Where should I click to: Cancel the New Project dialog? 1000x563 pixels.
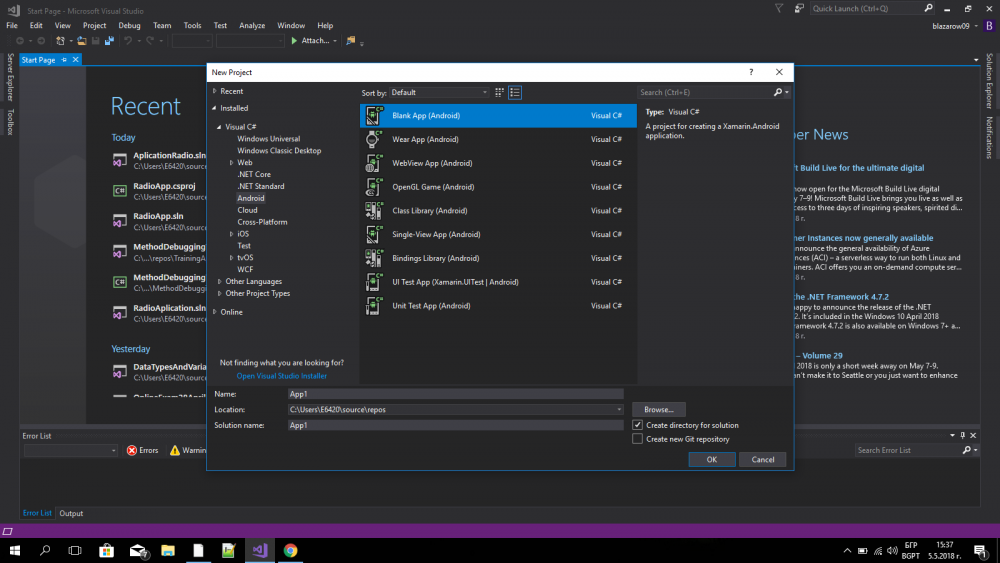(x=763, y=460)
